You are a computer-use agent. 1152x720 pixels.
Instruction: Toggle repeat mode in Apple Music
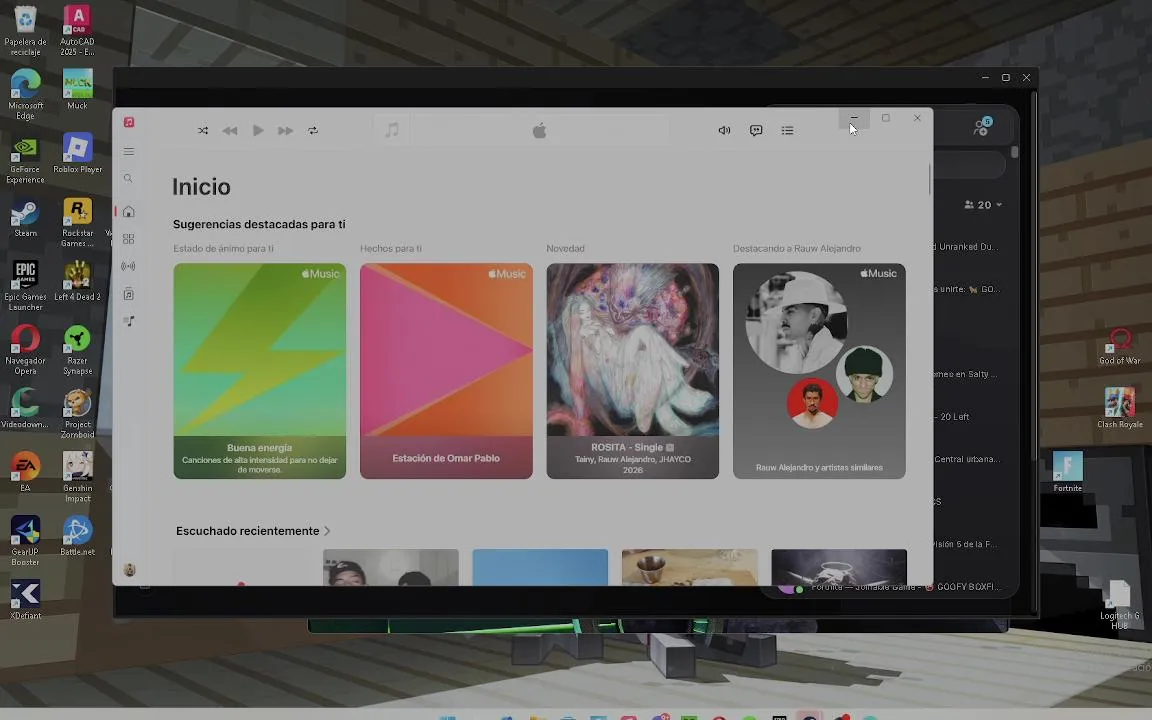313,131
